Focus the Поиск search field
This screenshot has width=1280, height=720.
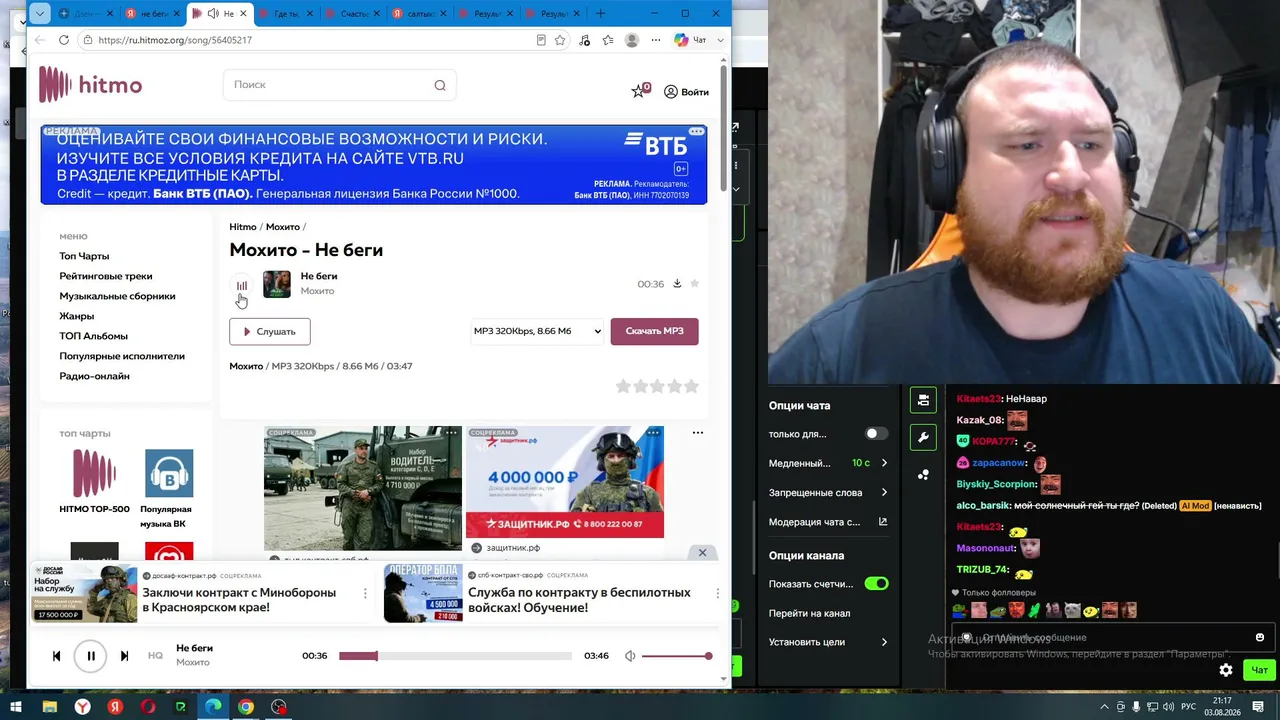[x=340, y=85]
